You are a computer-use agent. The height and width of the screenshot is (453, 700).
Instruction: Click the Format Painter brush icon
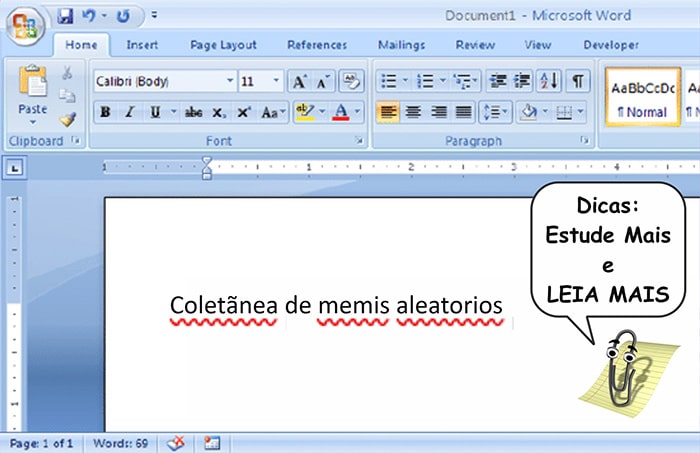click(67, 118)
